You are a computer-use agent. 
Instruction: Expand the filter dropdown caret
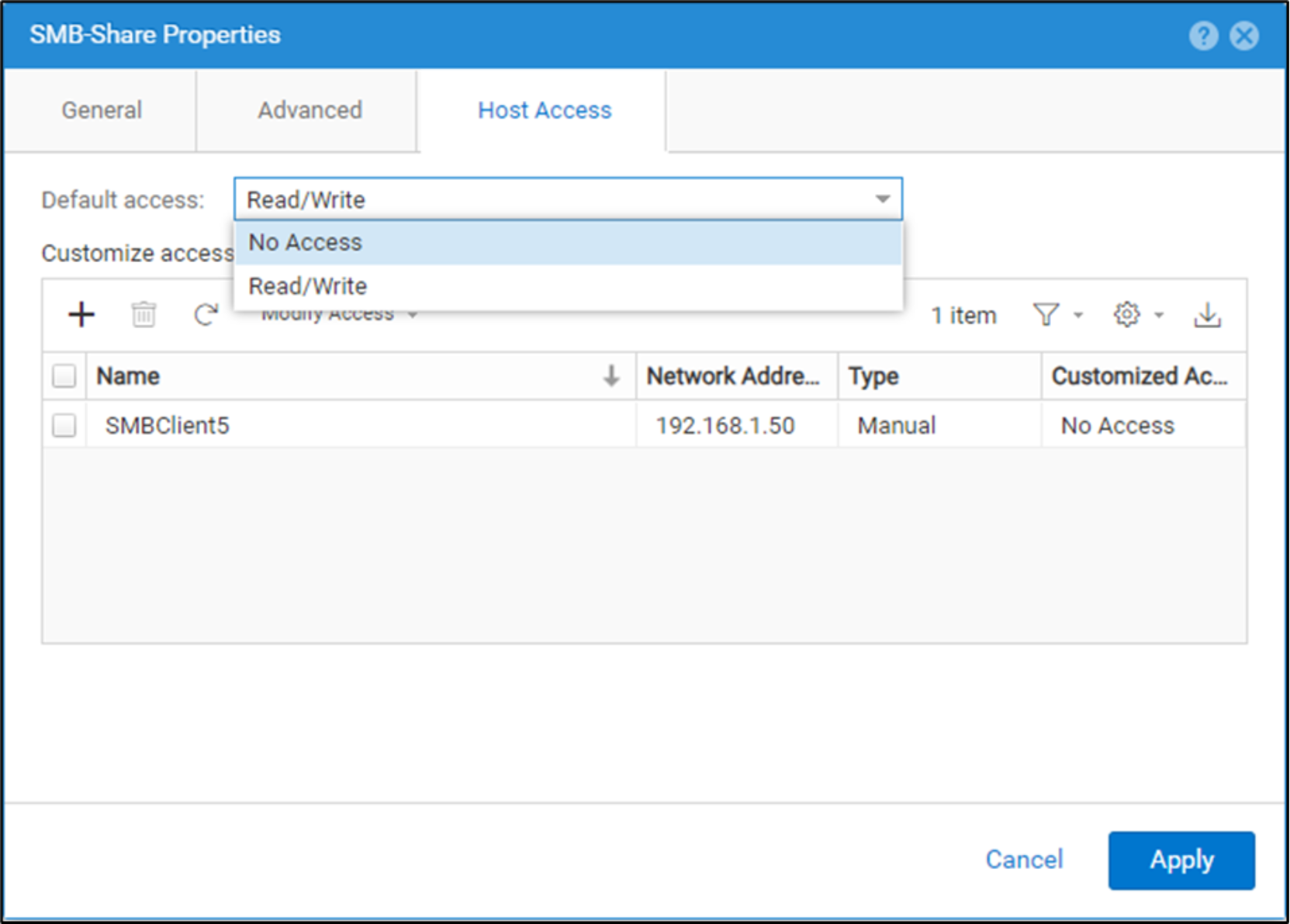click(1078, 315)
